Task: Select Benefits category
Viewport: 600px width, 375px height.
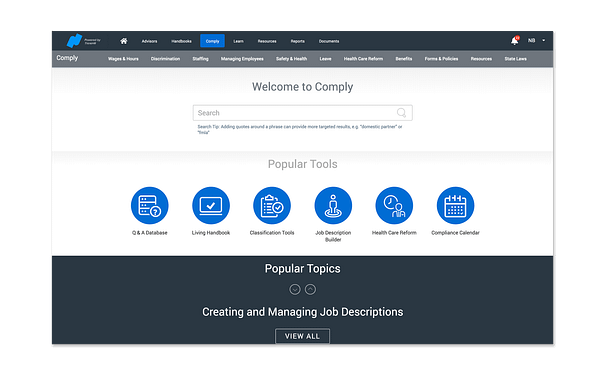Action: pyautogui.click(x=404, y=59)
